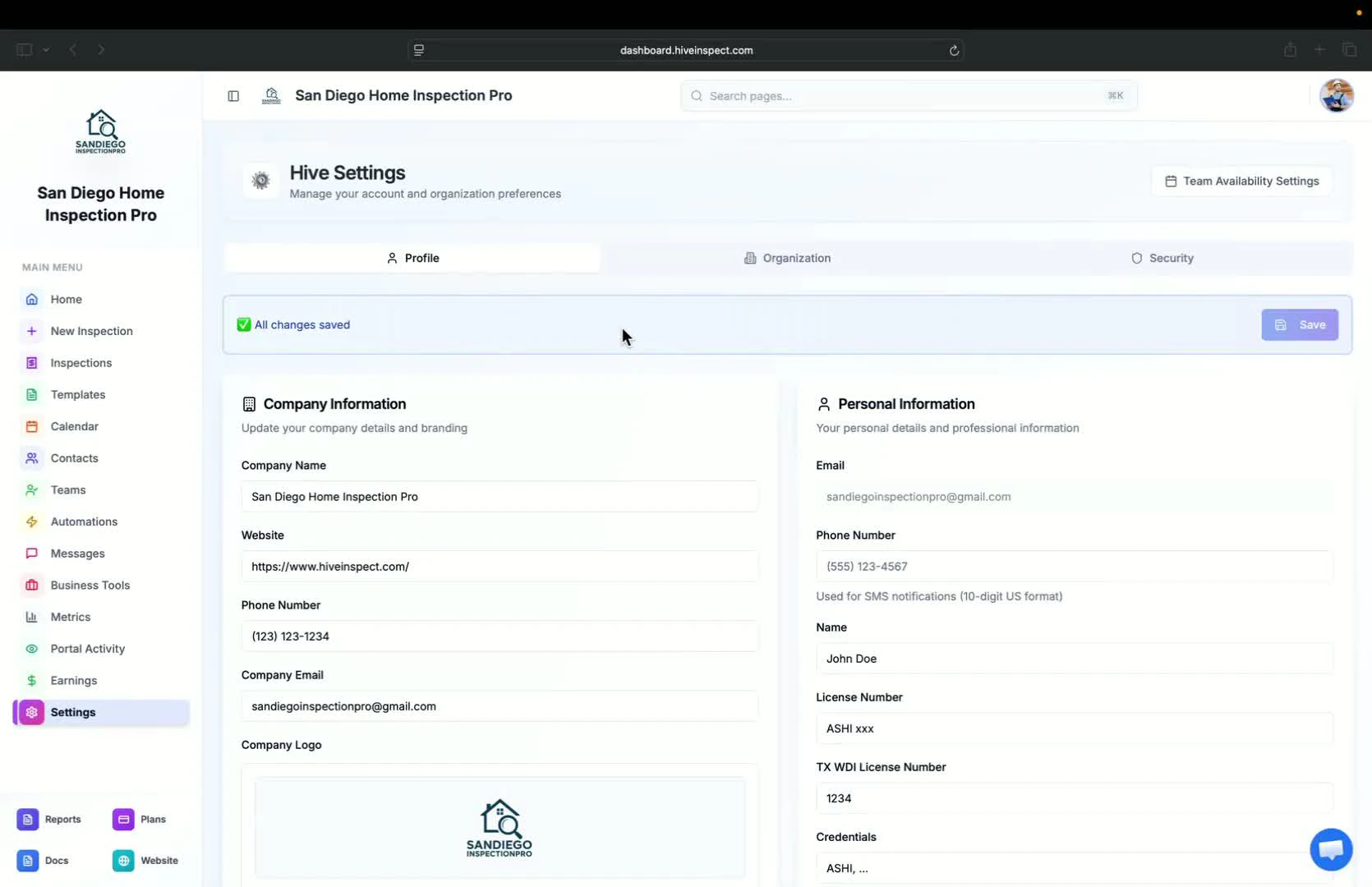This screenshot has height=887, width=1372.
Task: Click the Save button
Action: [x=1300, y=324]
